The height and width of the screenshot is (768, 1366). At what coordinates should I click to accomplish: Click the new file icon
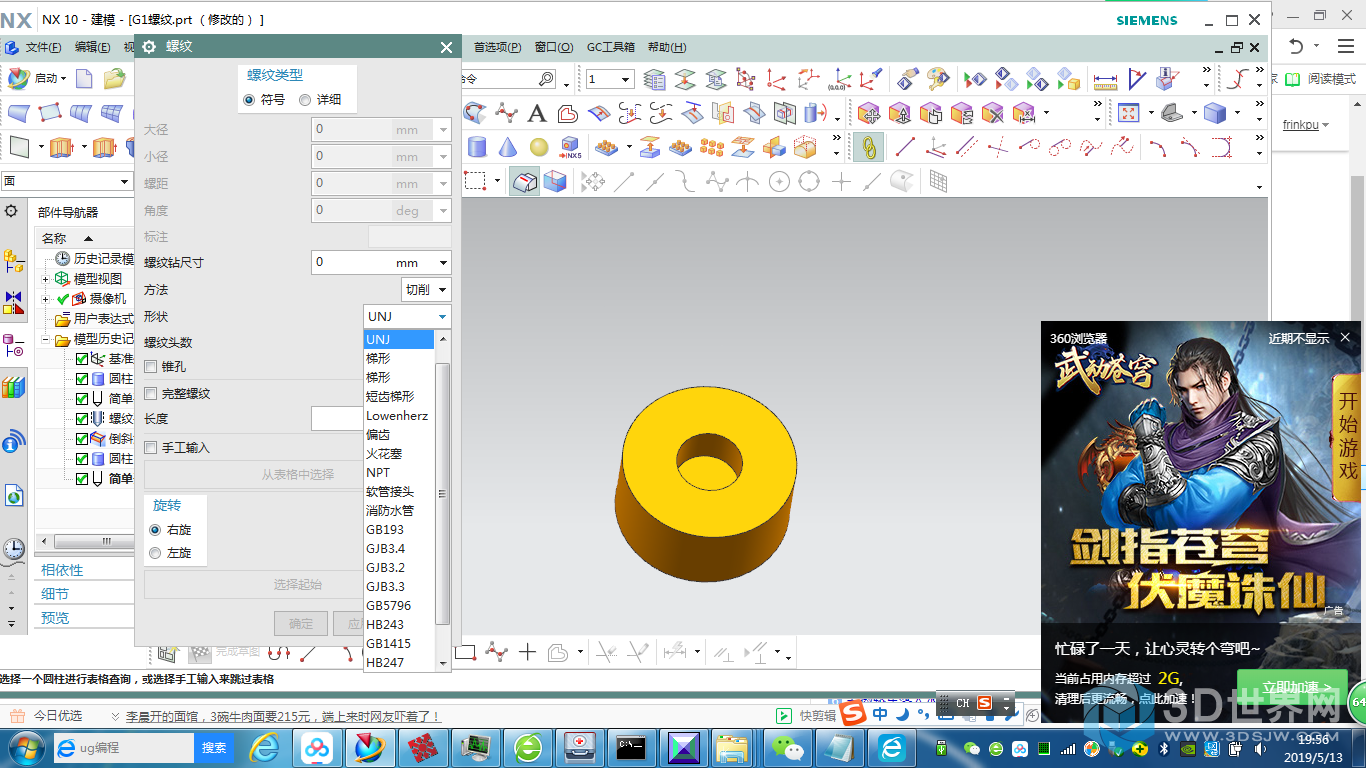pos(85,78)
